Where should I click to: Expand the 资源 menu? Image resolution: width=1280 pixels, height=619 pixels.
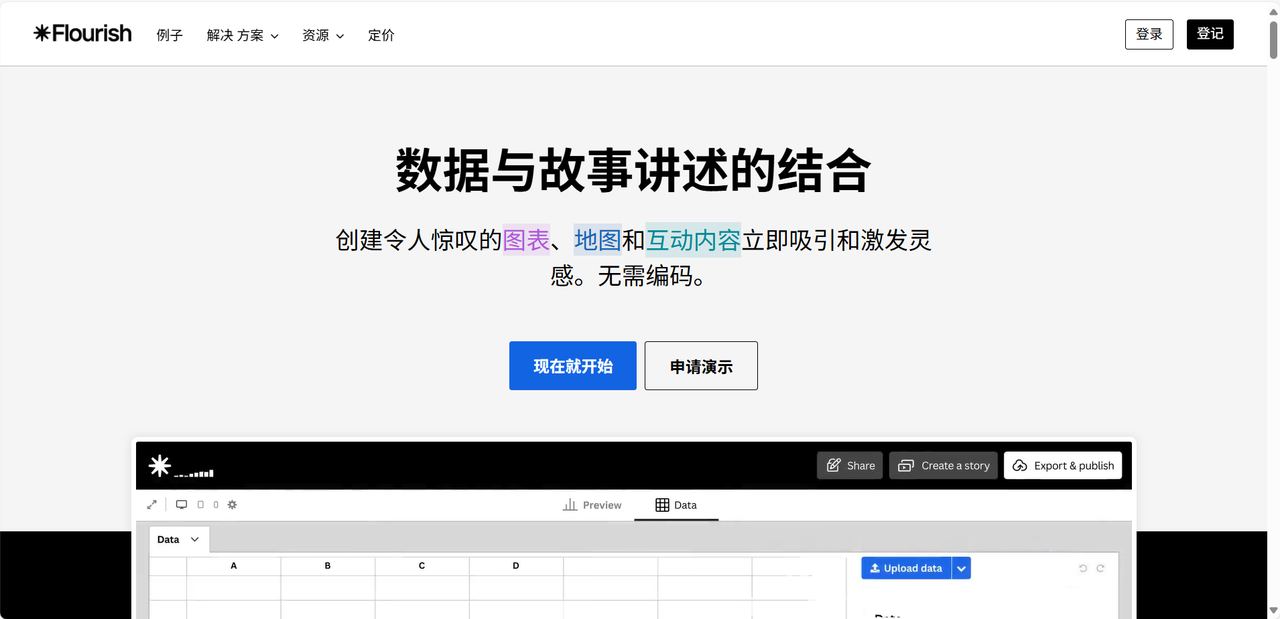(x=323, y=35)
